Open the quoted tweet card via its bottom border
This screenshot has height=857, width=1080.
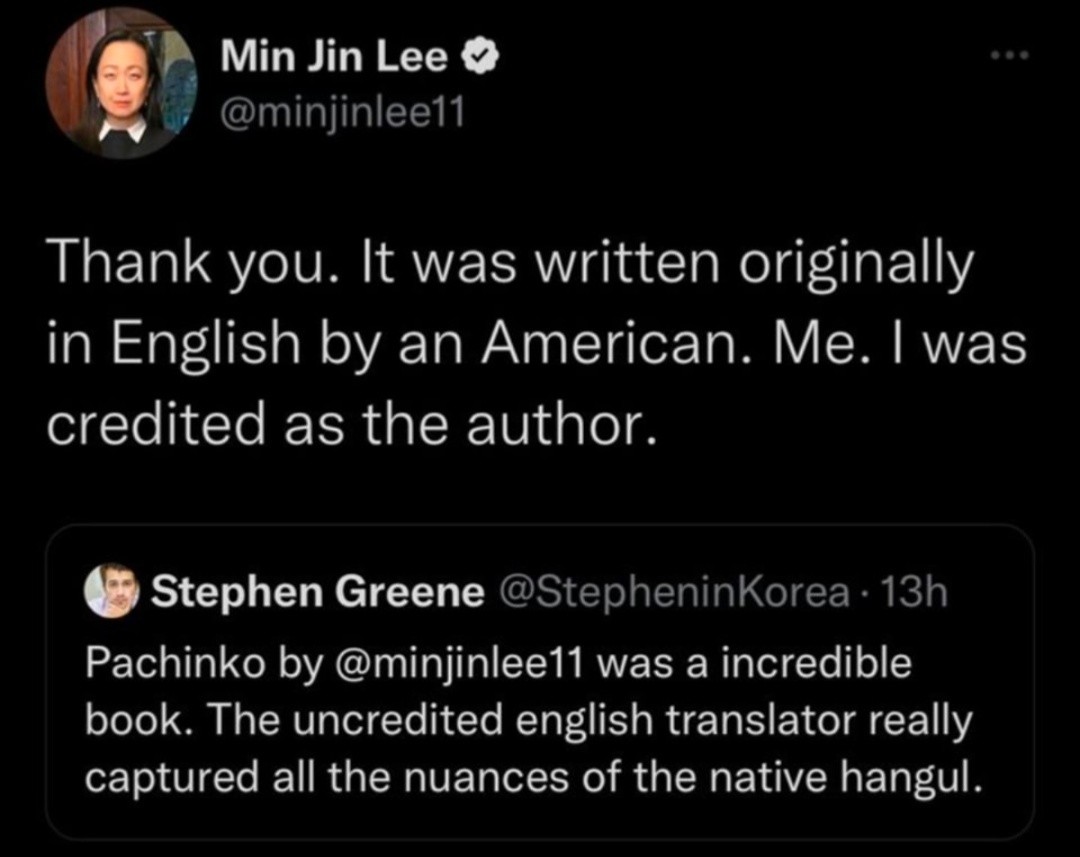pyautogui.click(x=540, y=838)
